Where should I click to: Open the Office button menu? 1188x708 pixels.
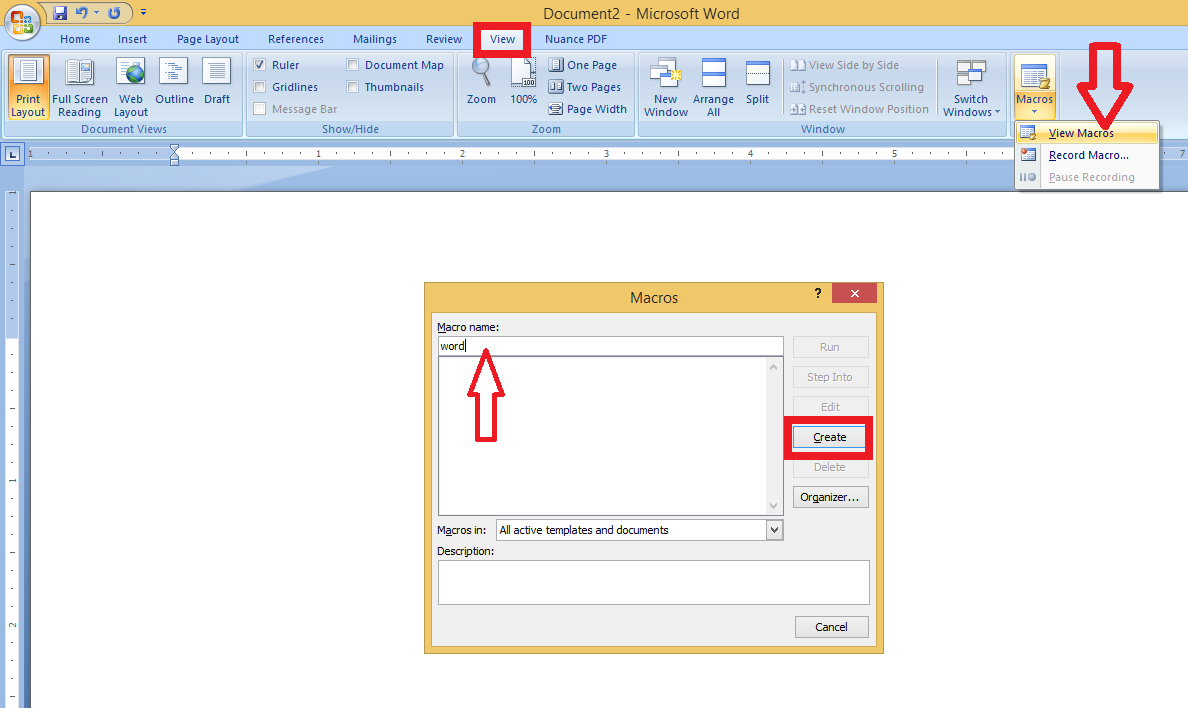click(22, 21)
